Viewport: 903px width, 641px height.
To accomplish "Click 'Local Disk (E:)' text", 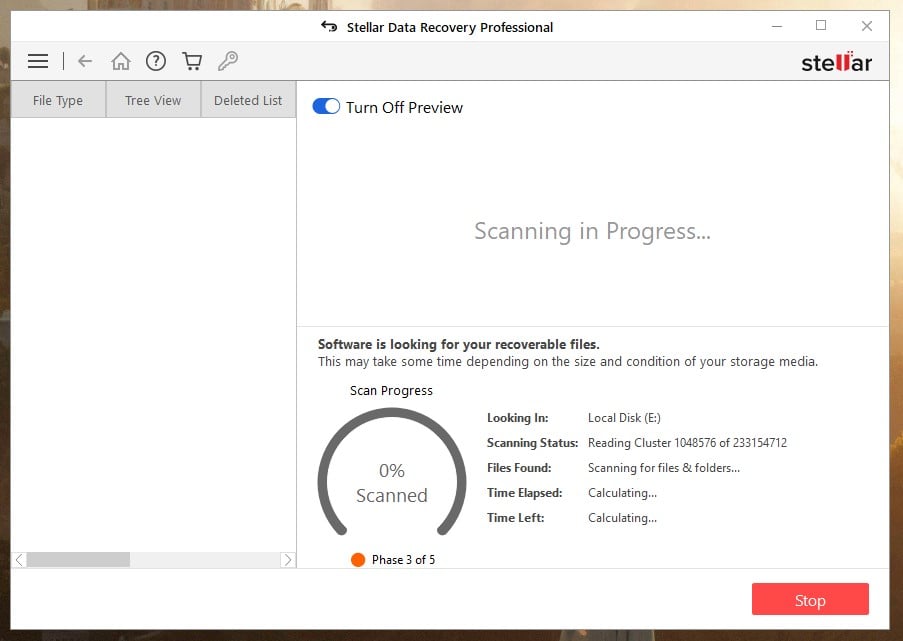I will [624, 418].
